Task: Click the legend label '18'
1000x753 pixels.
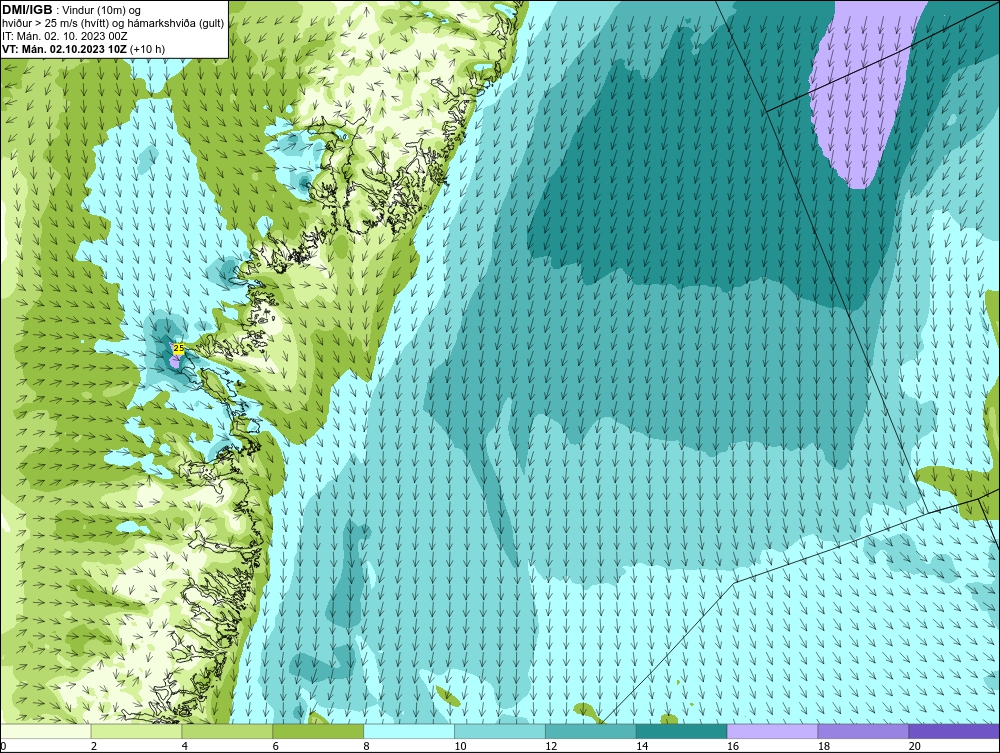Action: (x=823, y=746)
